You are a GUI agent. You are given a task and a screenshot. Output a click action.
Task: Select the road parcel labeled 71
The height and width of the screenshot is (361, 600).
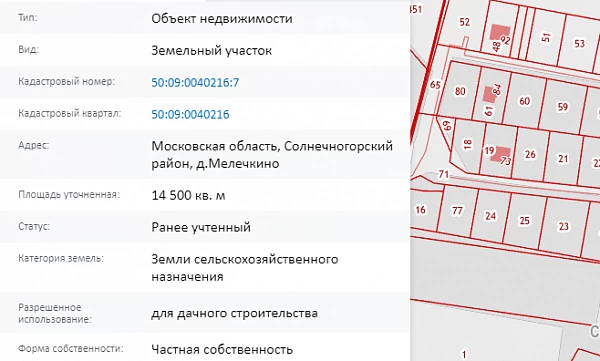point(443,175)
